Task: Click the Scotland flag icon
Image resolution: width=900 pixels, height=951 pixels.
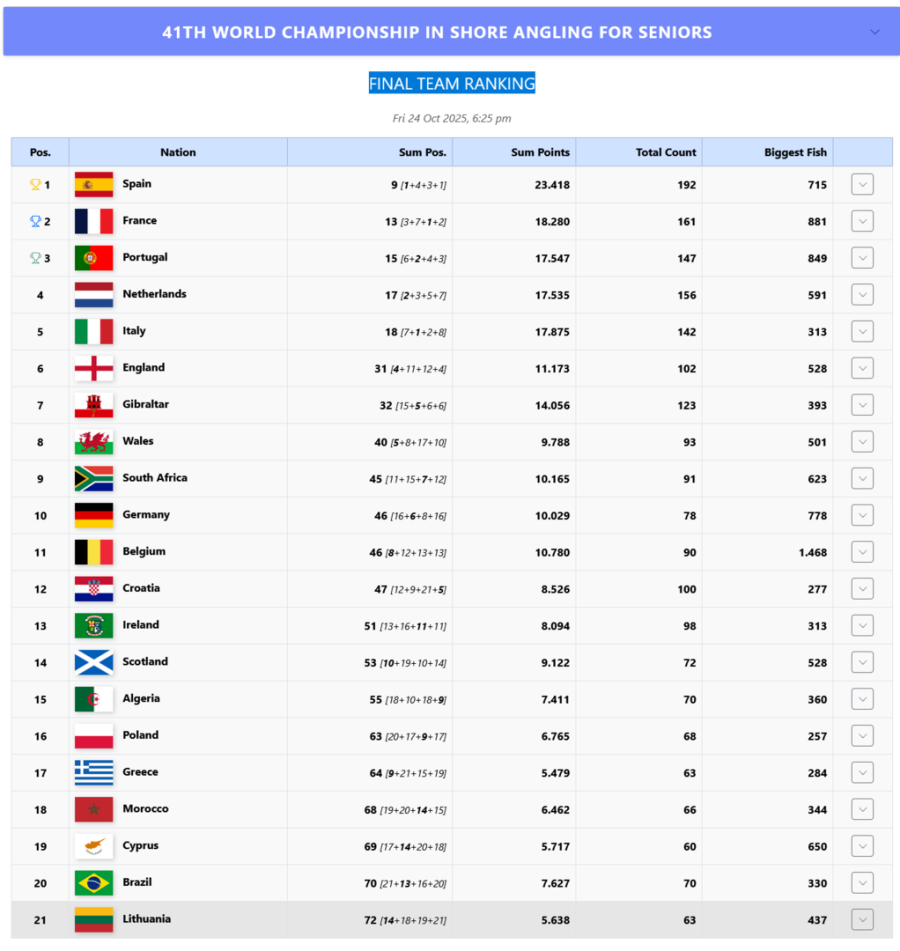Action: [93, 662]
